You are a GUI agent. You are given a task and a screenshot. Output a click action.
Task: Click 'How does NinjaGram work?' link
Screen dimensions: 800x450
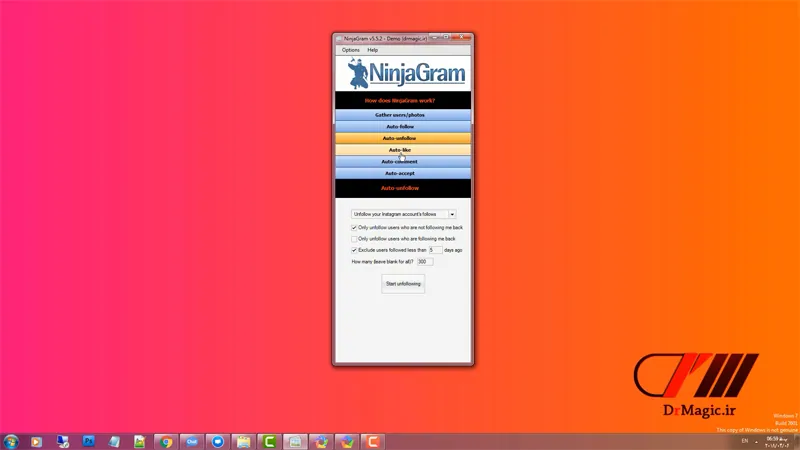click(399, 101)
